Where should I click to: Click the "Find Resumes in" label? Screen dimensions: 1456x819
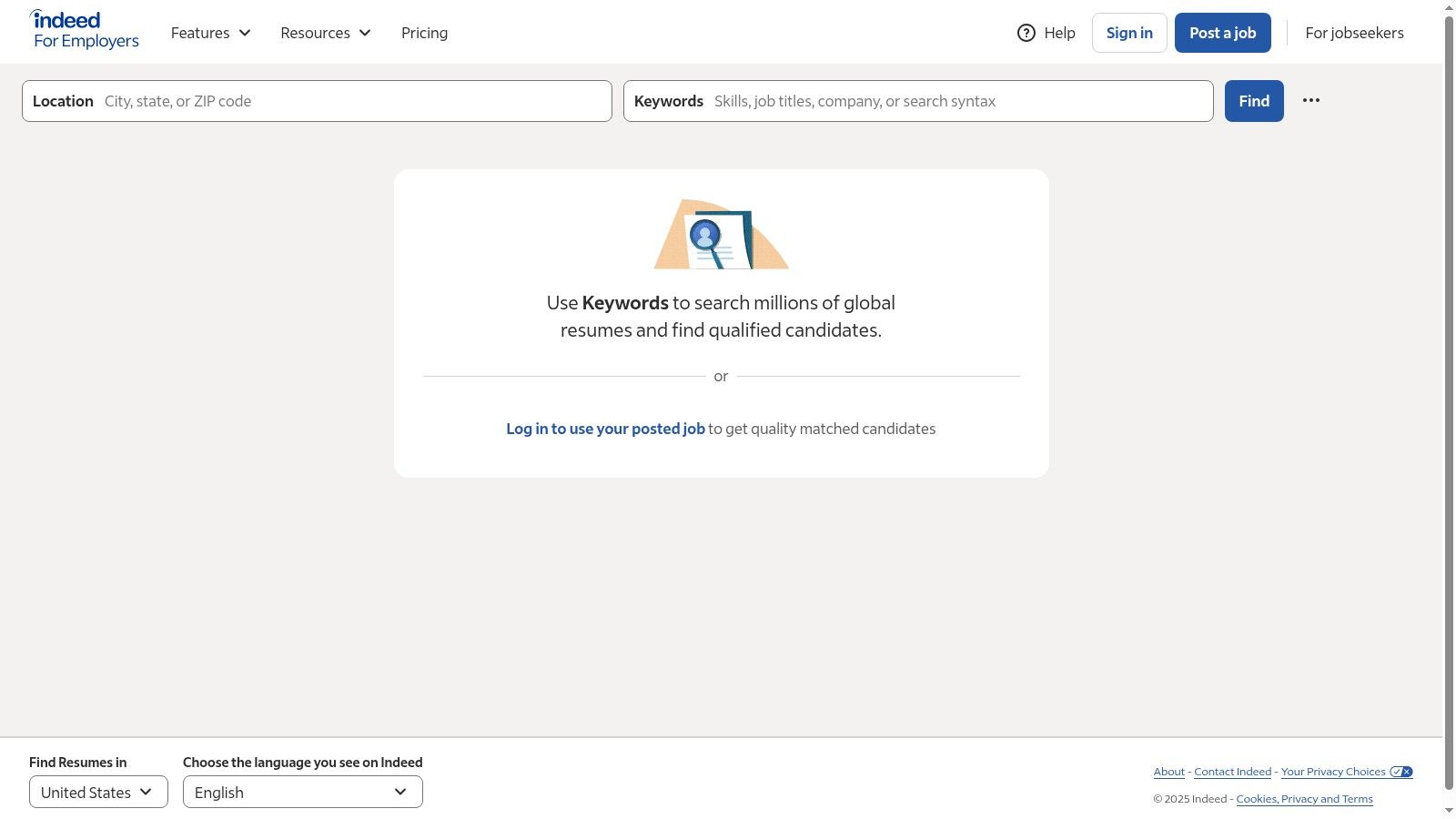tap(78, 763)
